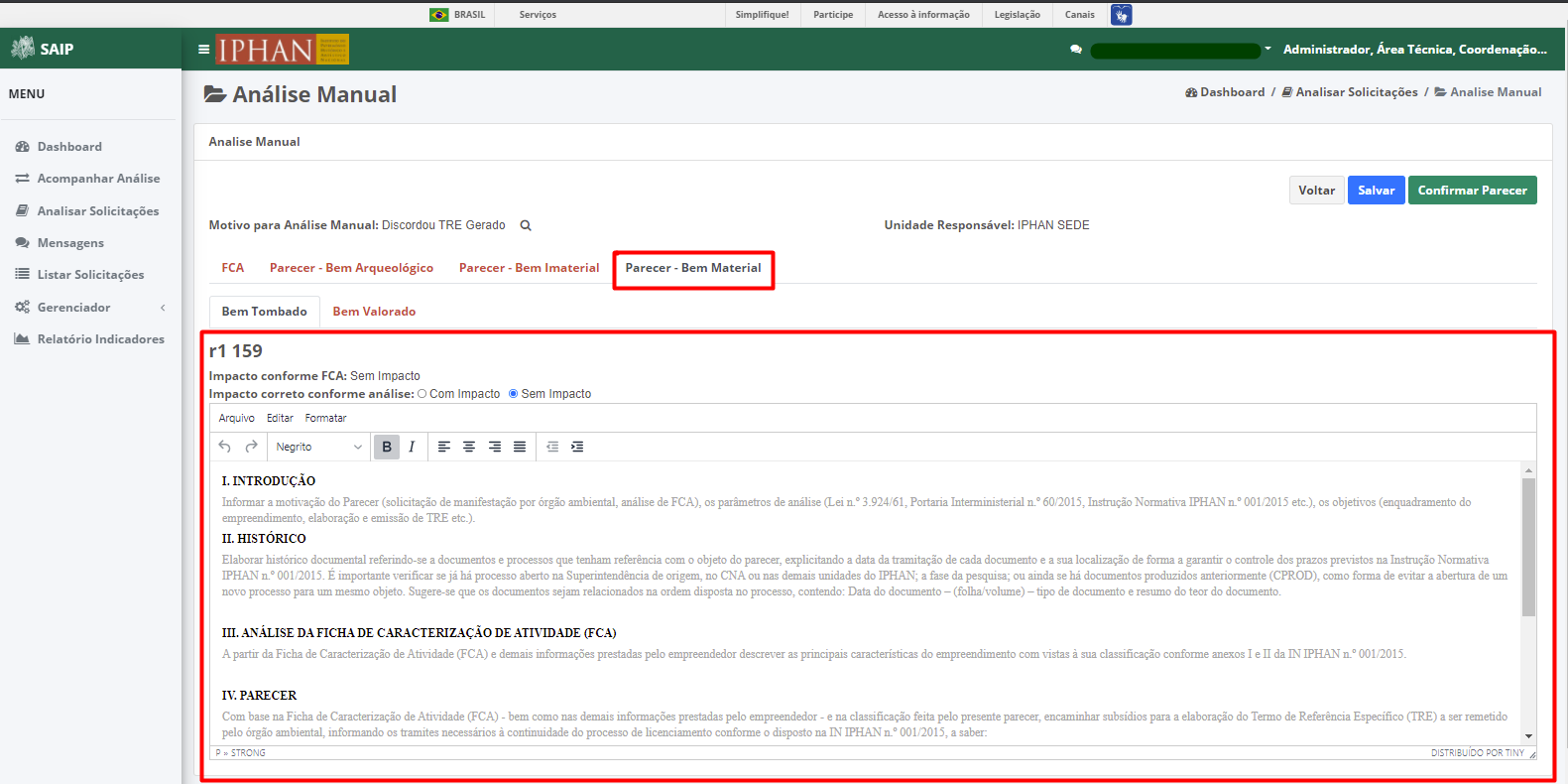Increase indent in the editor
Viewport: 1568px width, 784px height.
click(577, 447)
